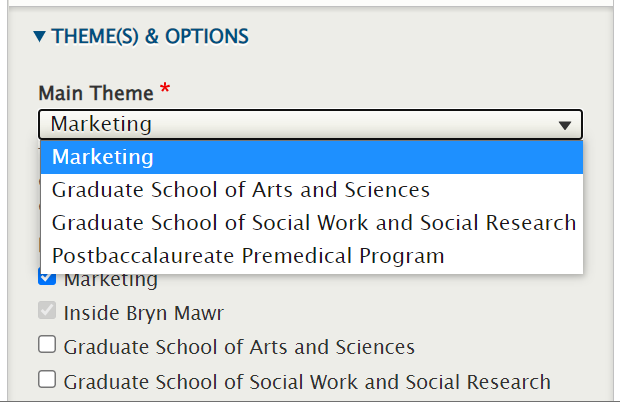Click Graduate School of Arts and Sciences checkbox label
This screenshot has height=402, width=620.
(239, 347)
